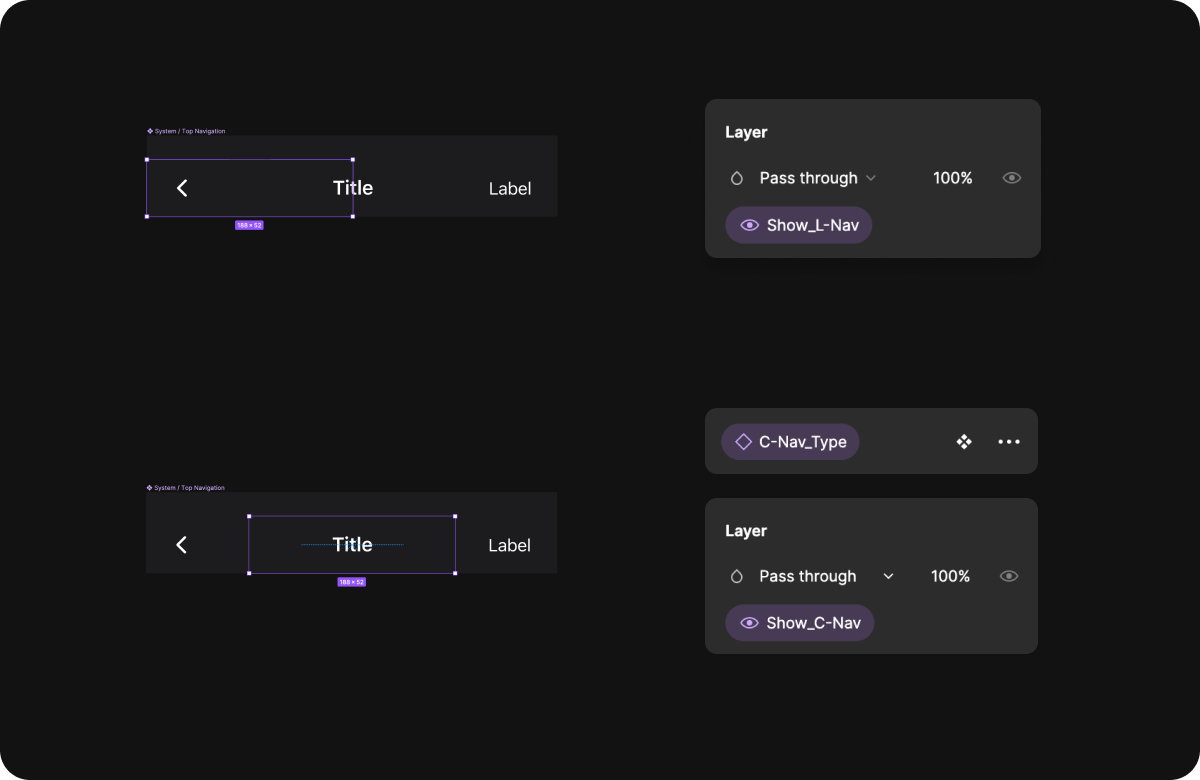The image size is (1200, 780).
Task: Select the lower System / Top Navigation frame label
Action: pos(189,488)
